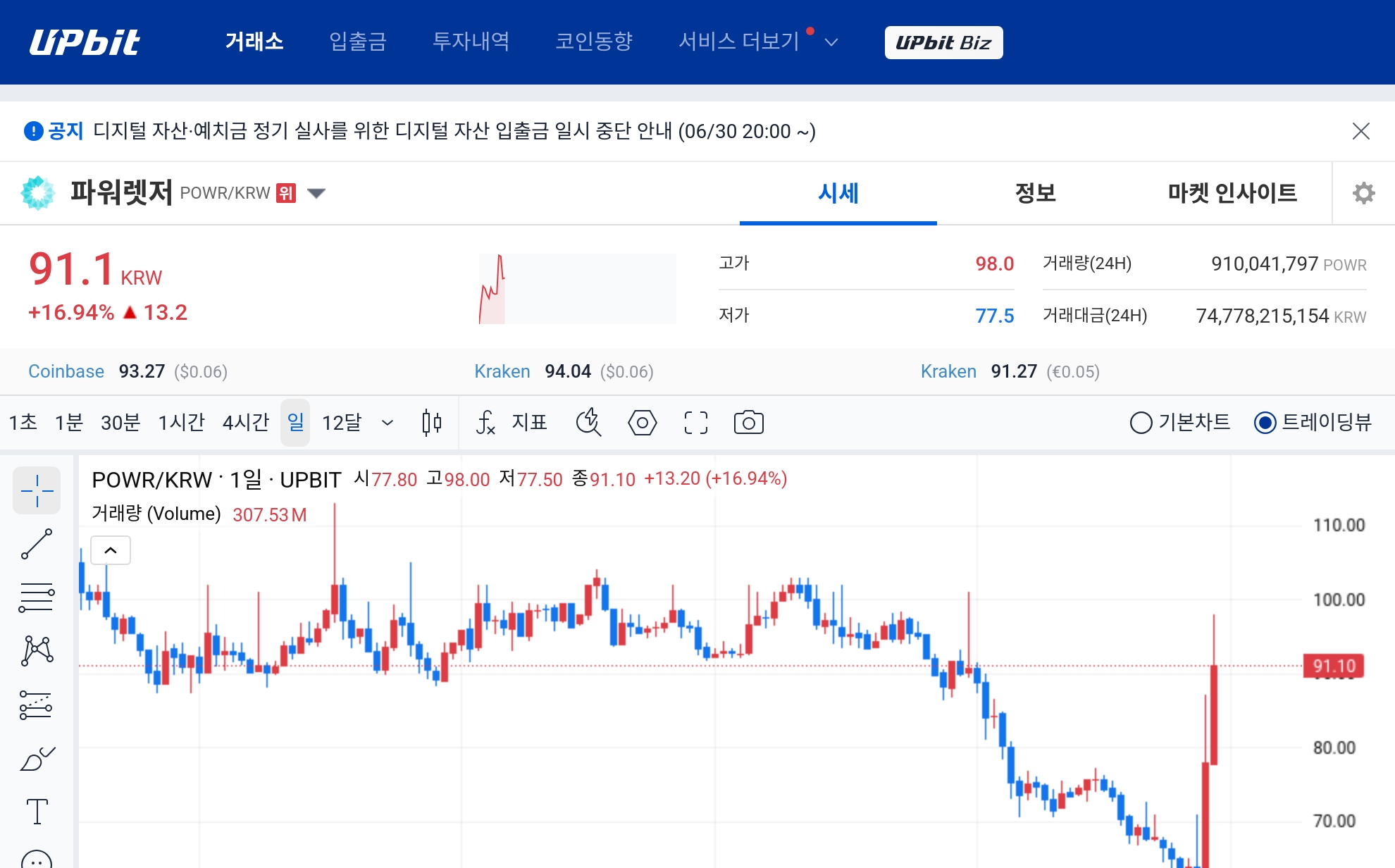Select the 1시간 interval
The width and height of the screenshot is (1395, 868).
[x=181, y=423]
